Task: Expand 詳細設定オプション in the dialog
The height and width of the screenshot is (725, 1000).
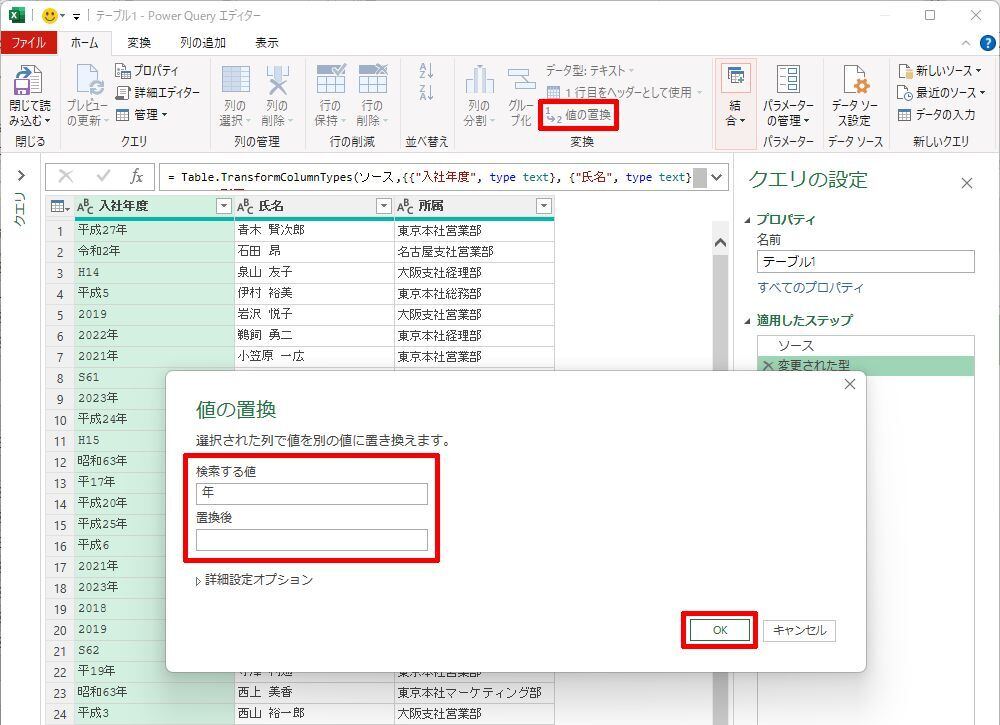Action: 254,580
